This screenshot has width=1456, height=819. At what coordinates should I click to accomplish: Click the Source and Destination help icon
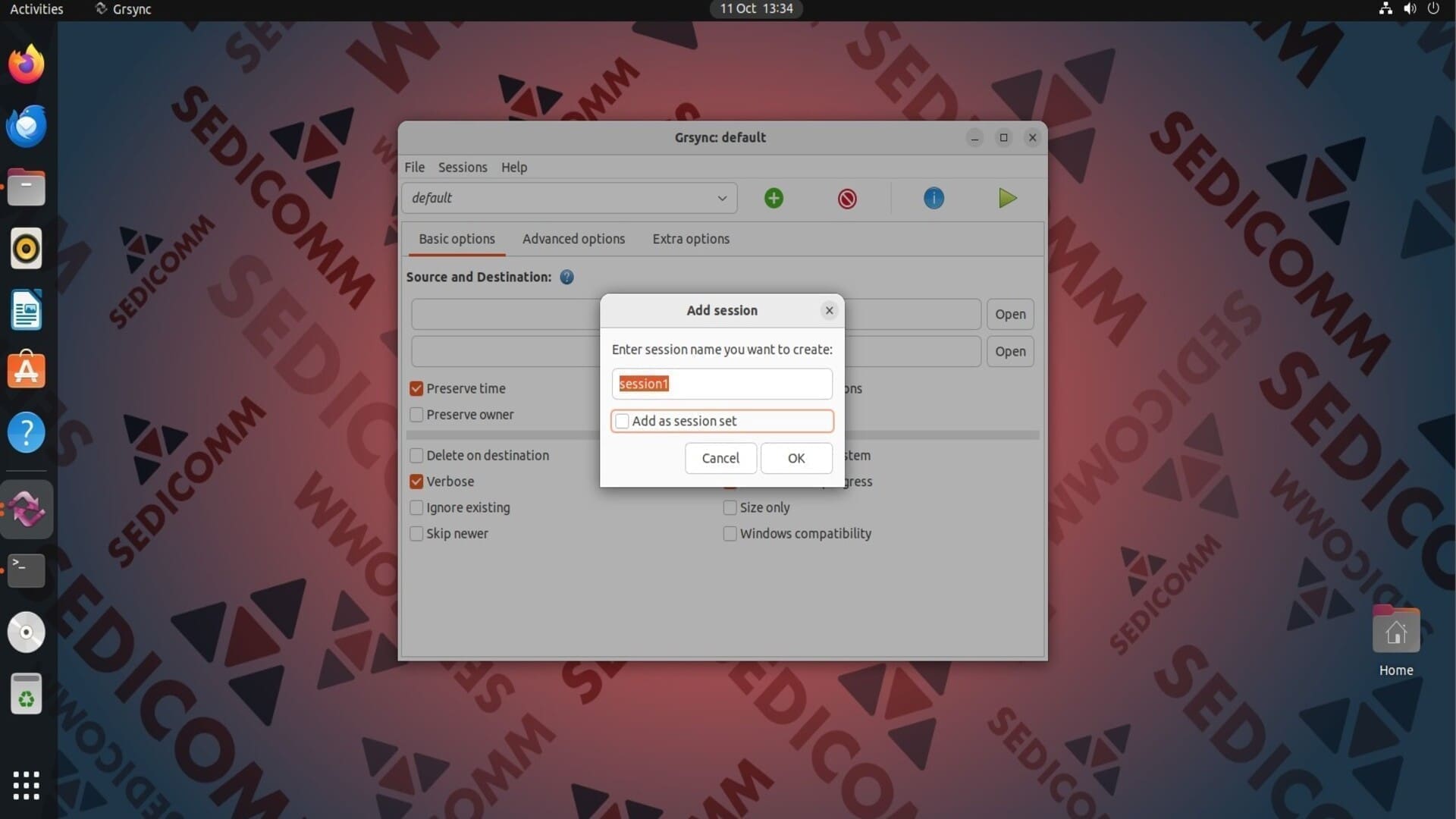pyautogui.click(x=566, y=278)
